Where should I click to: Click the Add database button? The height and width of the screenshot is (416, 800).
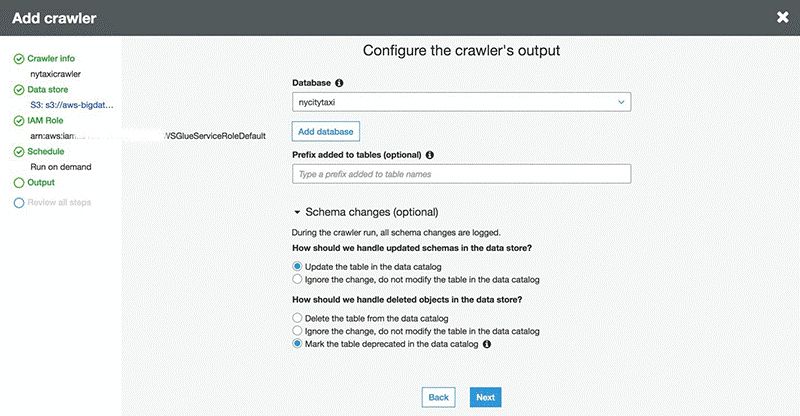(326, 131)
